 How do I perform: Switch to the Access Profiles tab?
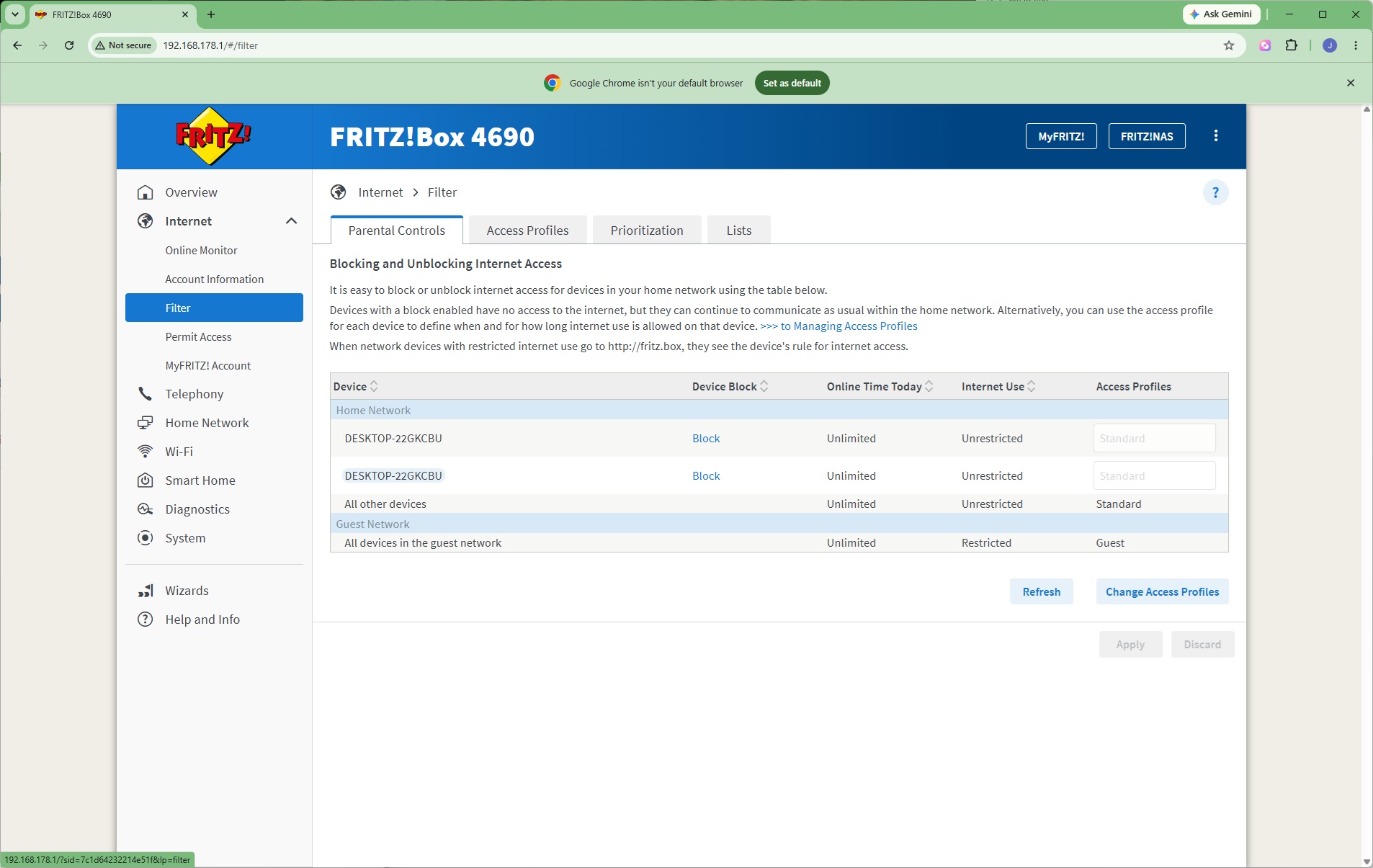528,231
